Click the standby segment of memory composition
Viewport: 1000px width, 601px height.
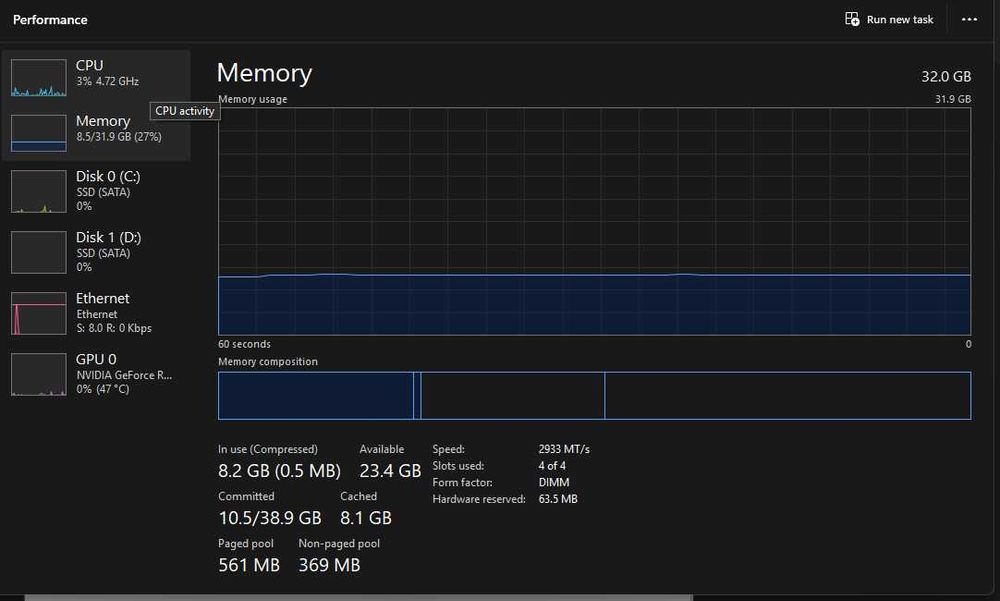click(513, 396)
